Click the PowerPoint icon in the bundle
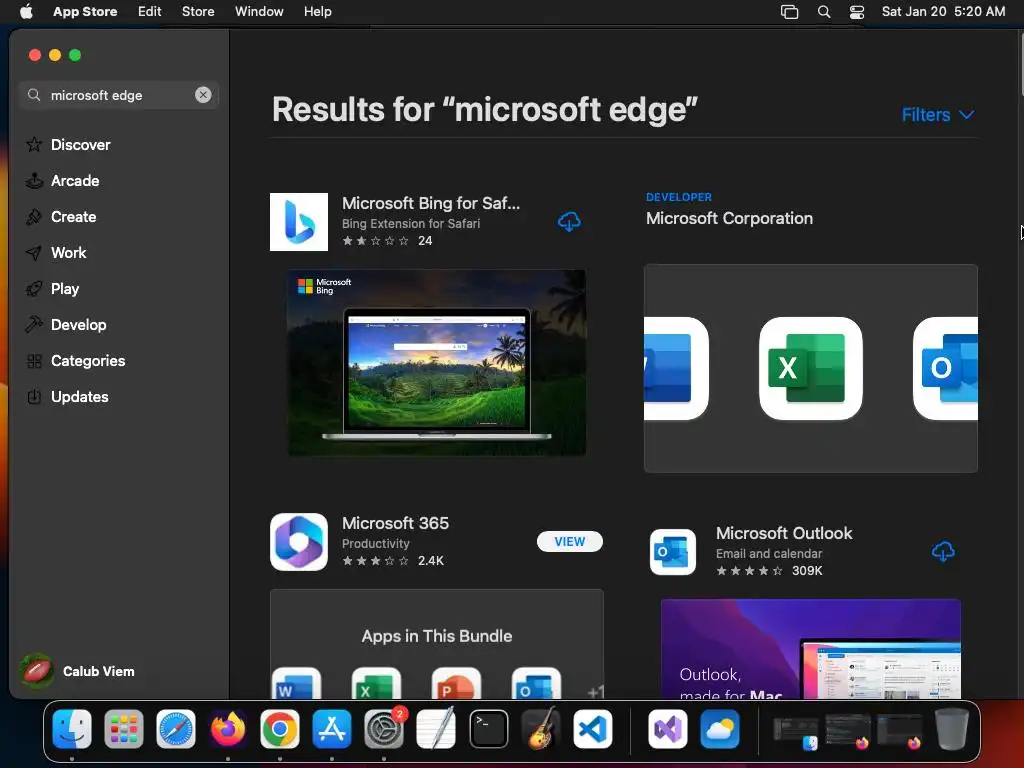The height and width of the screenshot is (768, 1024). pos(456,683)
